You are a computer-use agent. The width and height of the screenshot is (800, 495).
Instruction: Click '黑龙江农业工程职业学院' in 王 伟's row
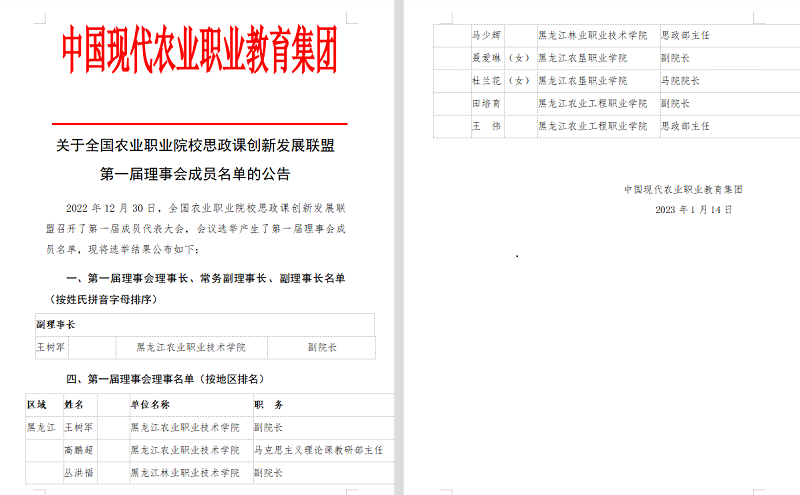point(593,126)
